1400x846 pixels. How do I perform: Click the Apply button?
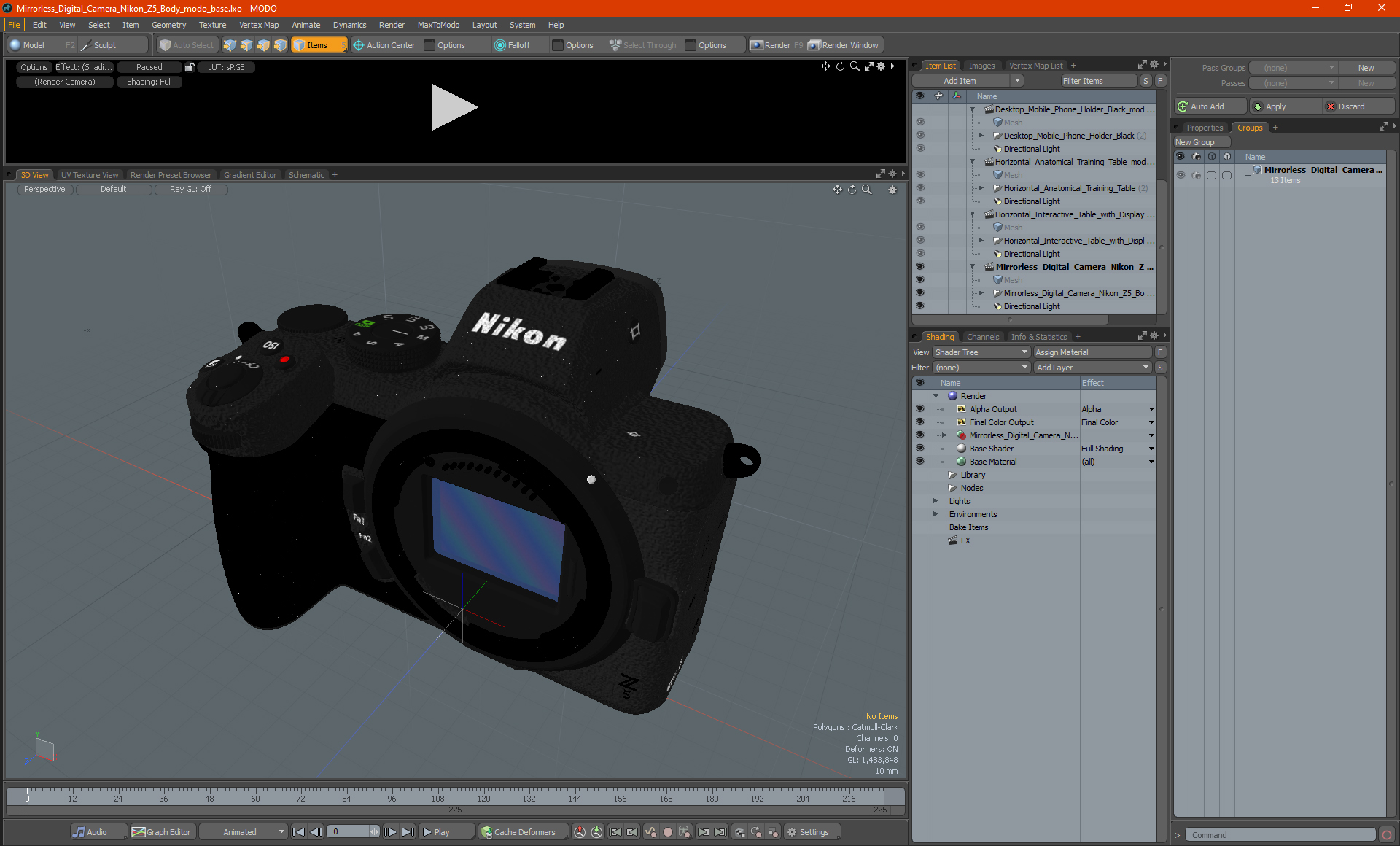pyautogui.click(x=1285, y=106)
